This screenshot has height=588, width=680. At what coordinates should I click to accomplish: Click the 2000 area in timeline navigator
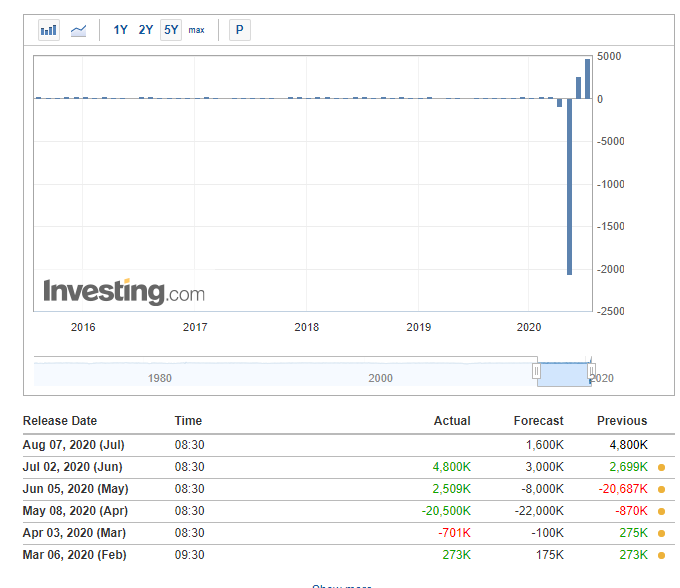click(x=380, y=378)
